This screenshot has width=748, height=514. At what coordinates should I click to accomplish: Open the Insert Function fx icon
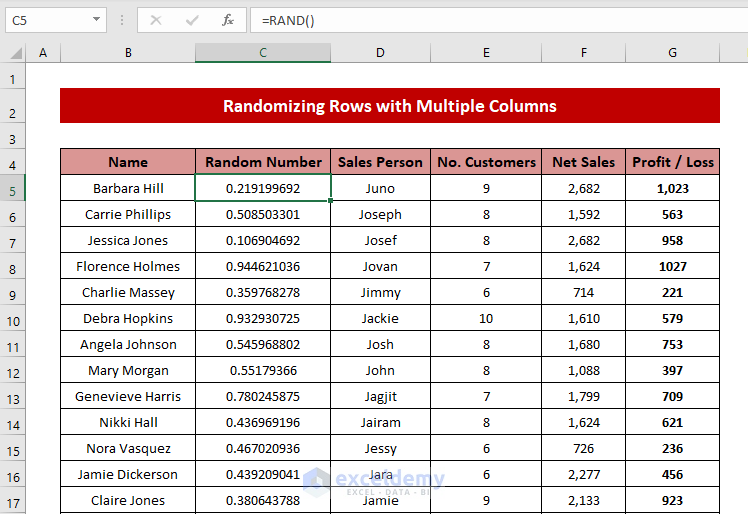[x=228, y=21]
